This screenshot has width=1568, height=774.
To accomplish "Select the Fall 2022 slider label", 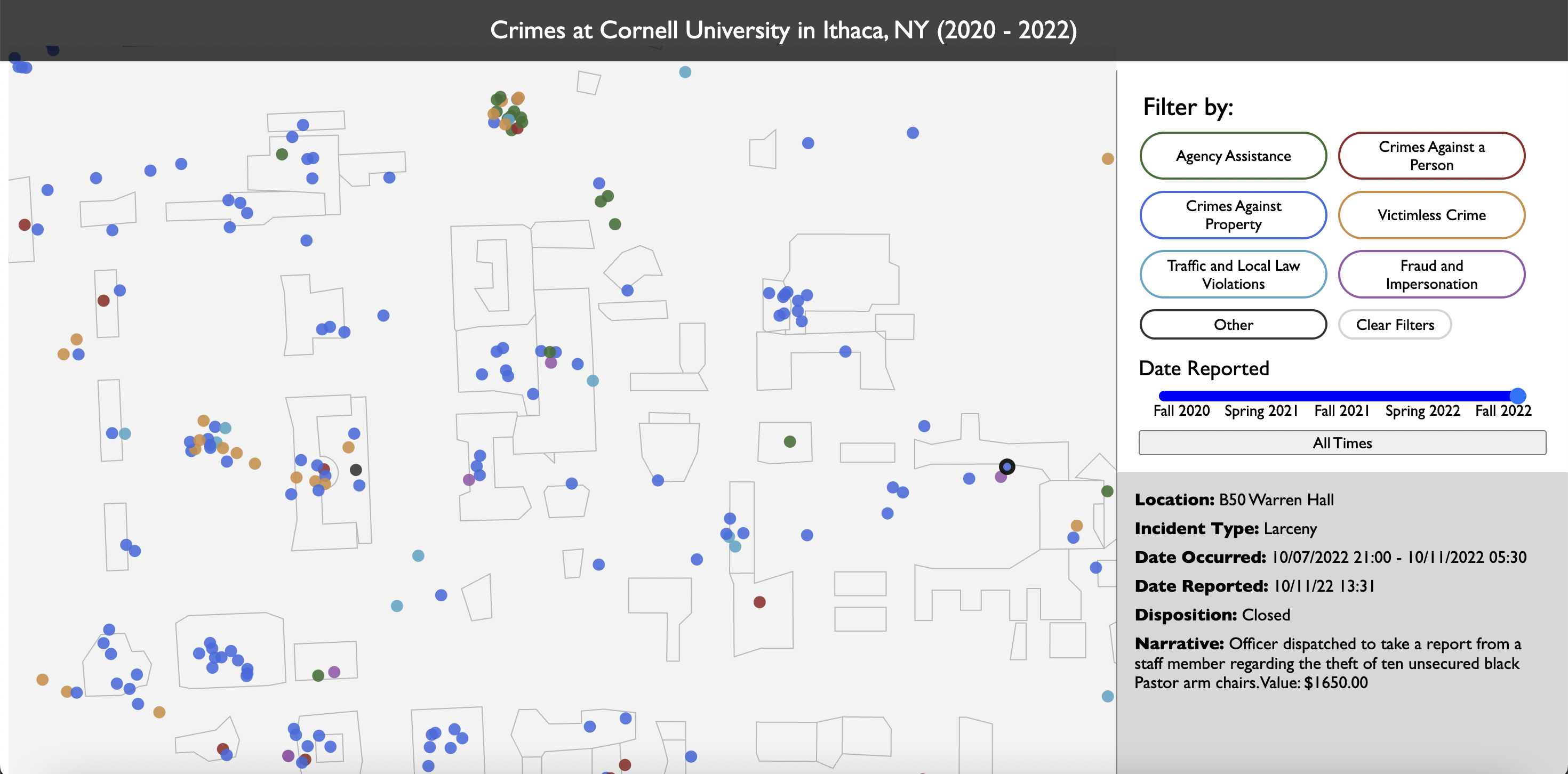I will pyautogui.click(x=1503, y=411).
